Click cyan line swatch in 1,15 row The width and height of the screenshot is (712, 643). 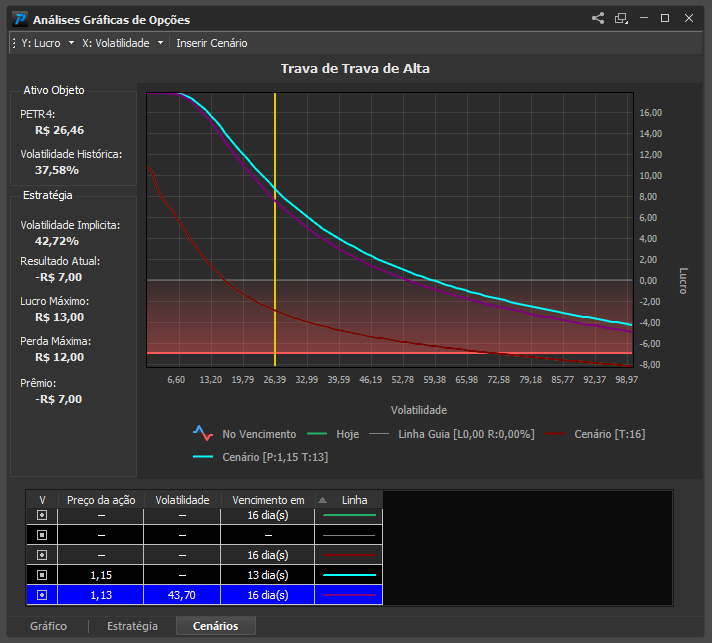click(x=349, y=575)
